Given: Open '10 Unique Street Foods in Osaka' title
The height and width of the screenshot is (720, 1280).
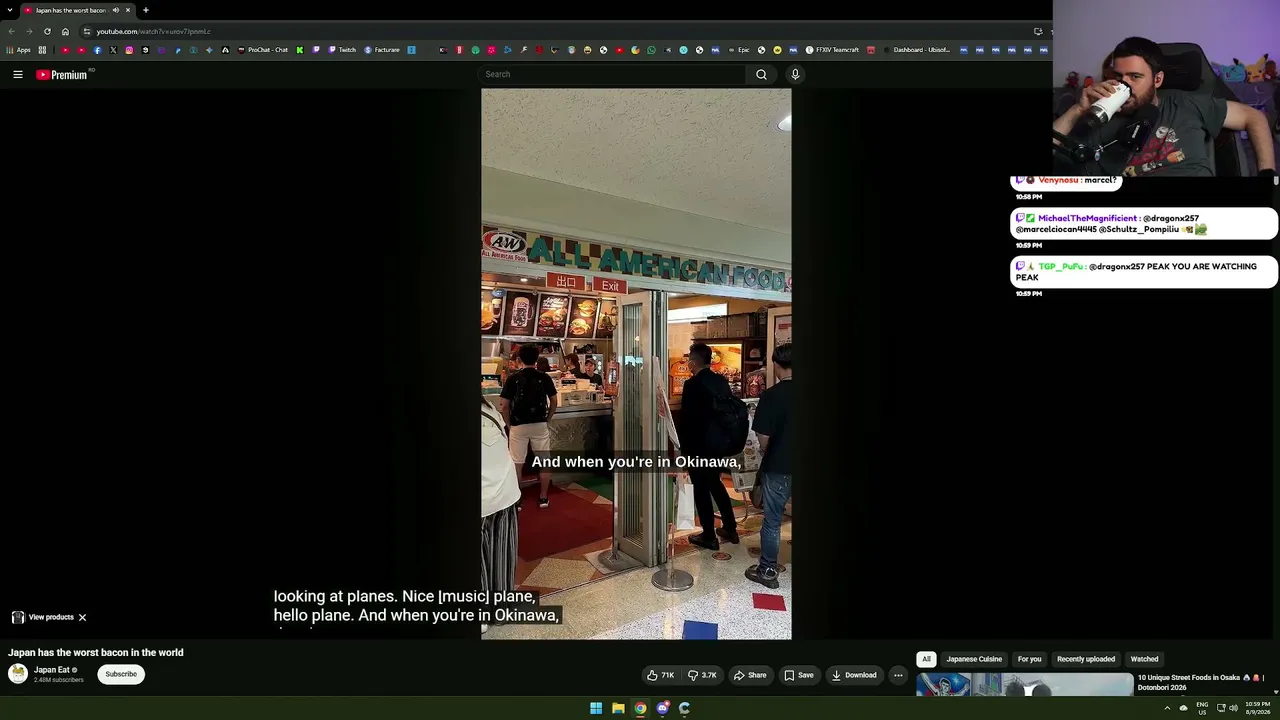Looking at the screenshot, I should pyautogui.click(x=1200, y=682).
